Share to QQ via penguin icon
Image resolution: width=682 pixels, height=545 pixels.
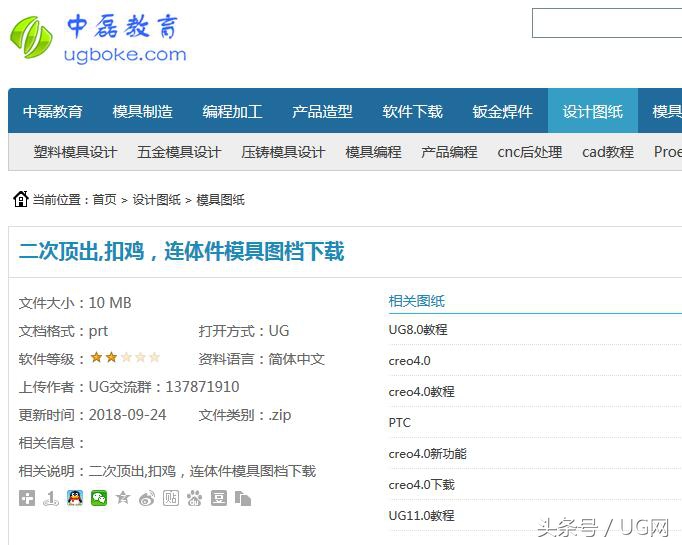(75, 498)
